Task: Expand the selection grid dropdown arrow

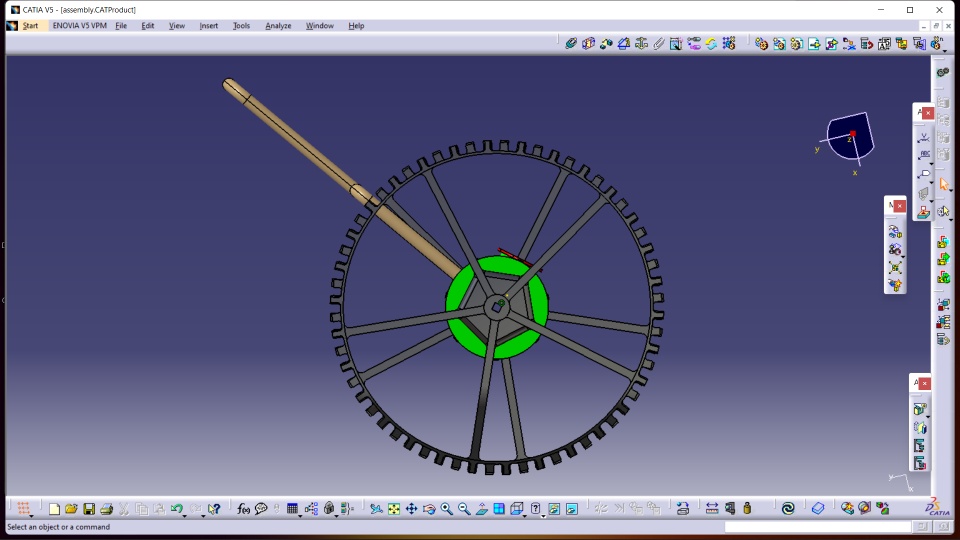Action: click(x=31, y=516)
